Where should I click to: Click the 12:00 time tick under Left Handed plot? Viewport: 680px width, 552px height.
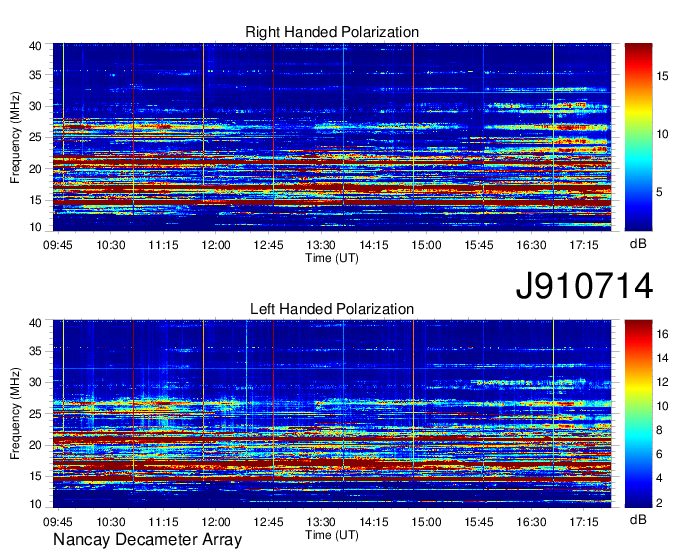tap(216, 522)
